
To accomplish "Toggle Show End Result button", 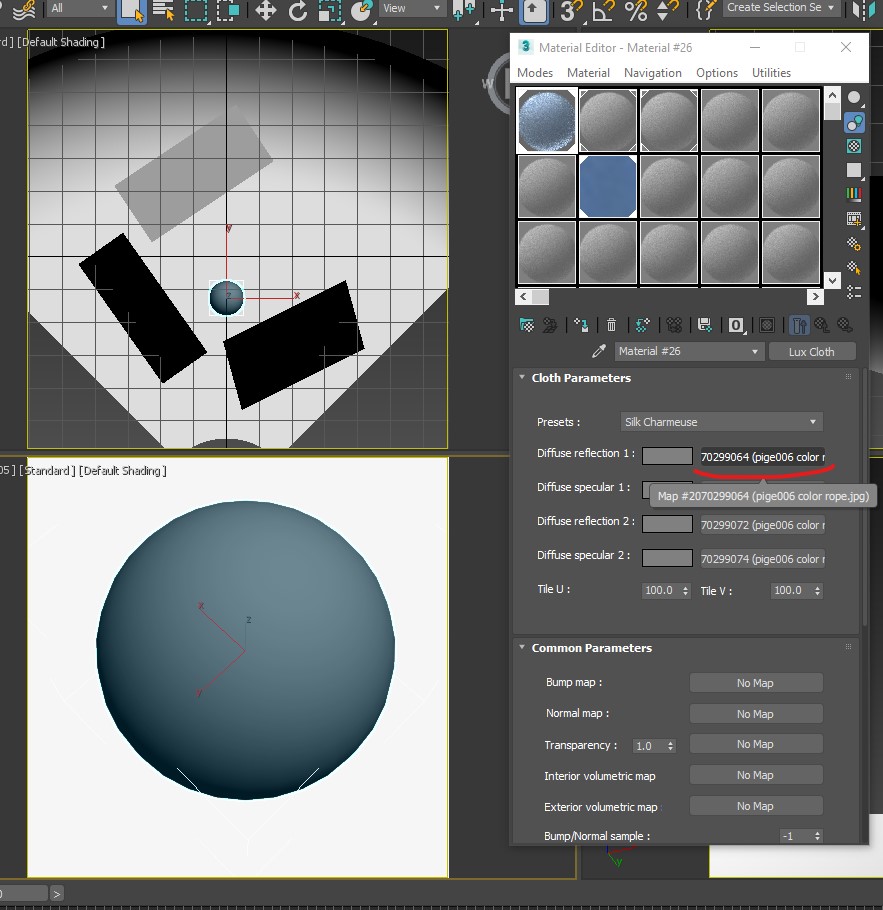I will click(798, 325).
